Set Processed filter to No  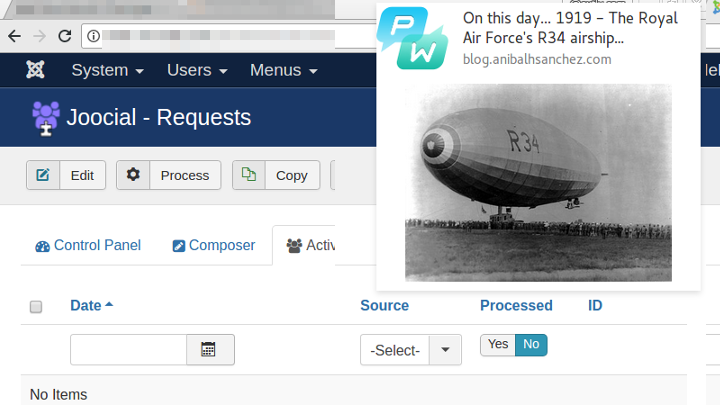(531, 344)
